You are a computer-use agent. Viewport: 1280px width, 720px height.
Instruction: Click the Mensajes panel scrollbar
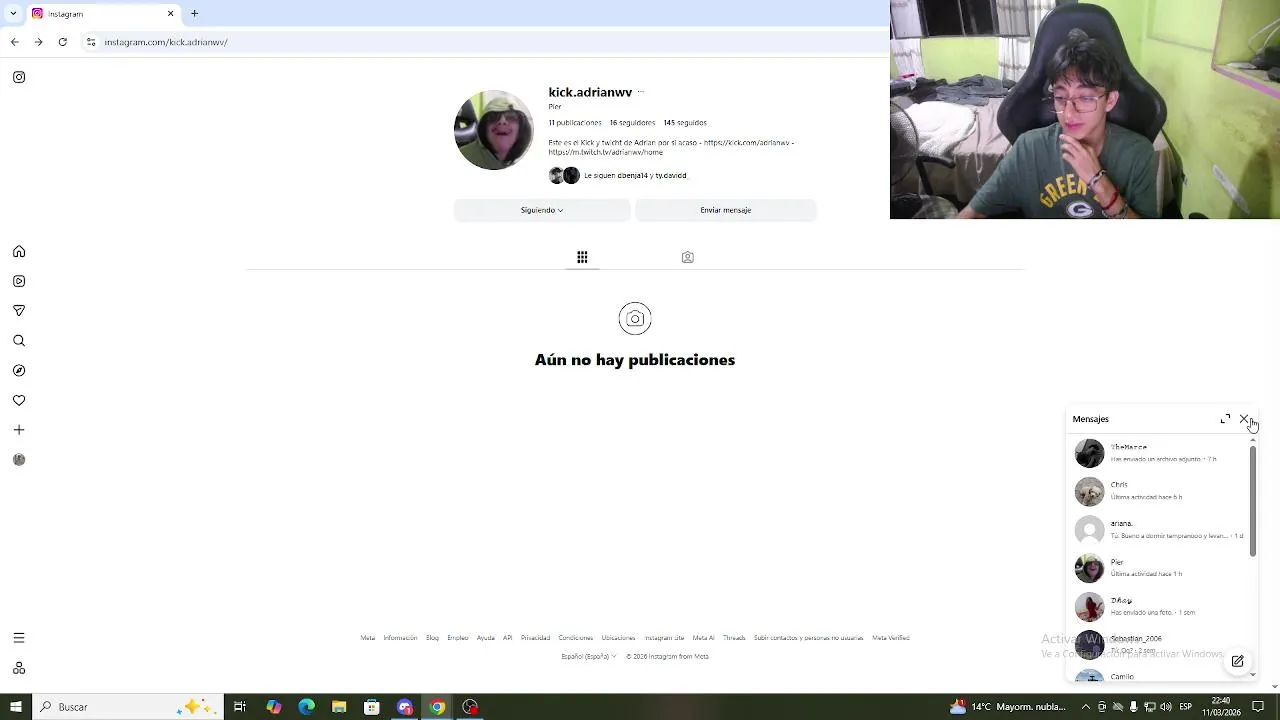click(1253, 502)
